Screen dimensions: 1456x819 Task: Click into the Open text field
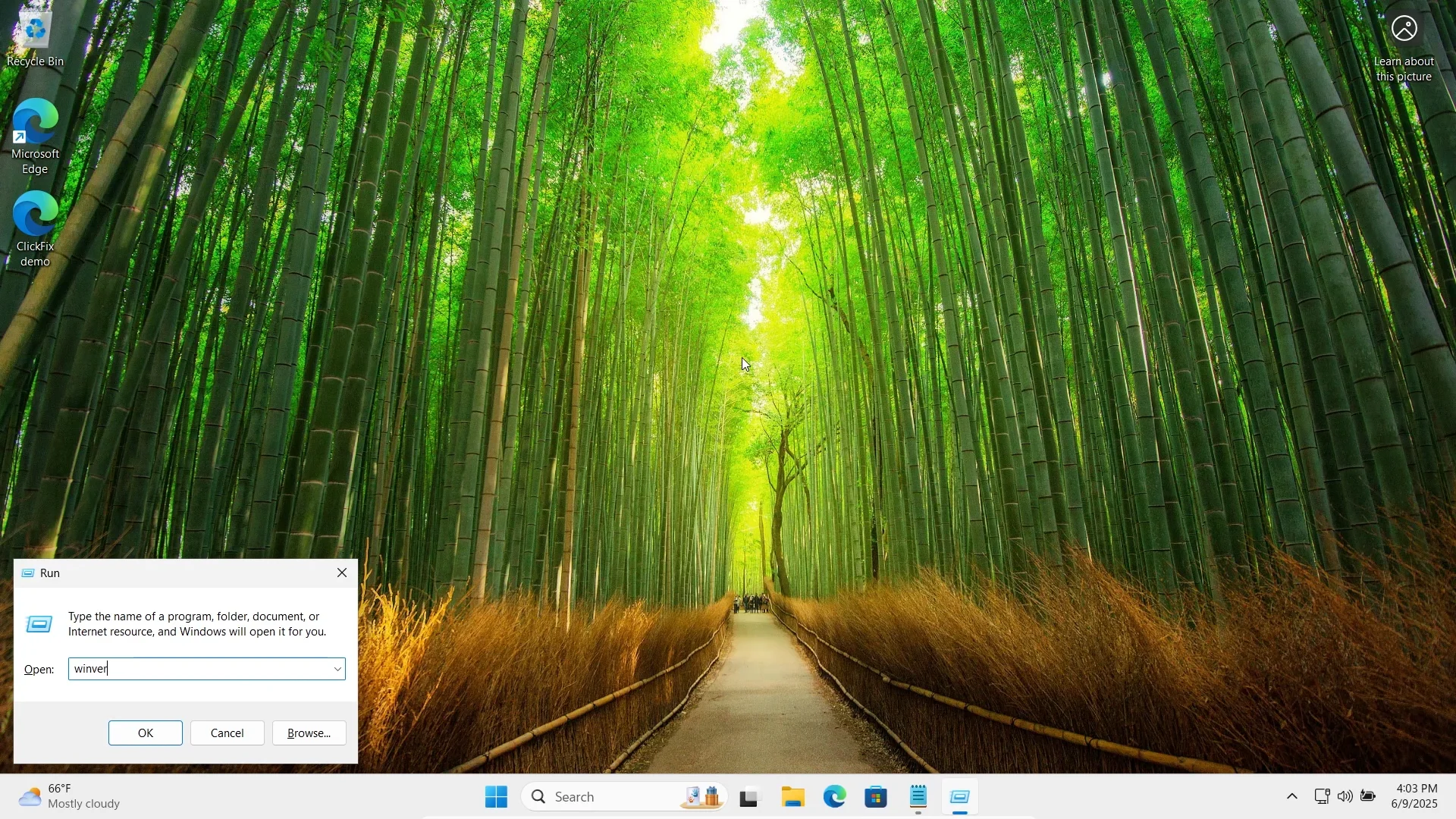[x=197, y=670]
